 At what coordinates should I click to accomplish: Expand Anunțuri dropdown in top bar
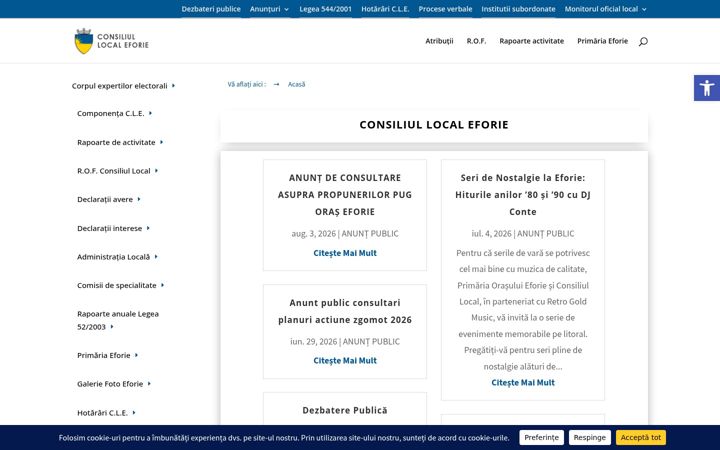tap(270, 9)
